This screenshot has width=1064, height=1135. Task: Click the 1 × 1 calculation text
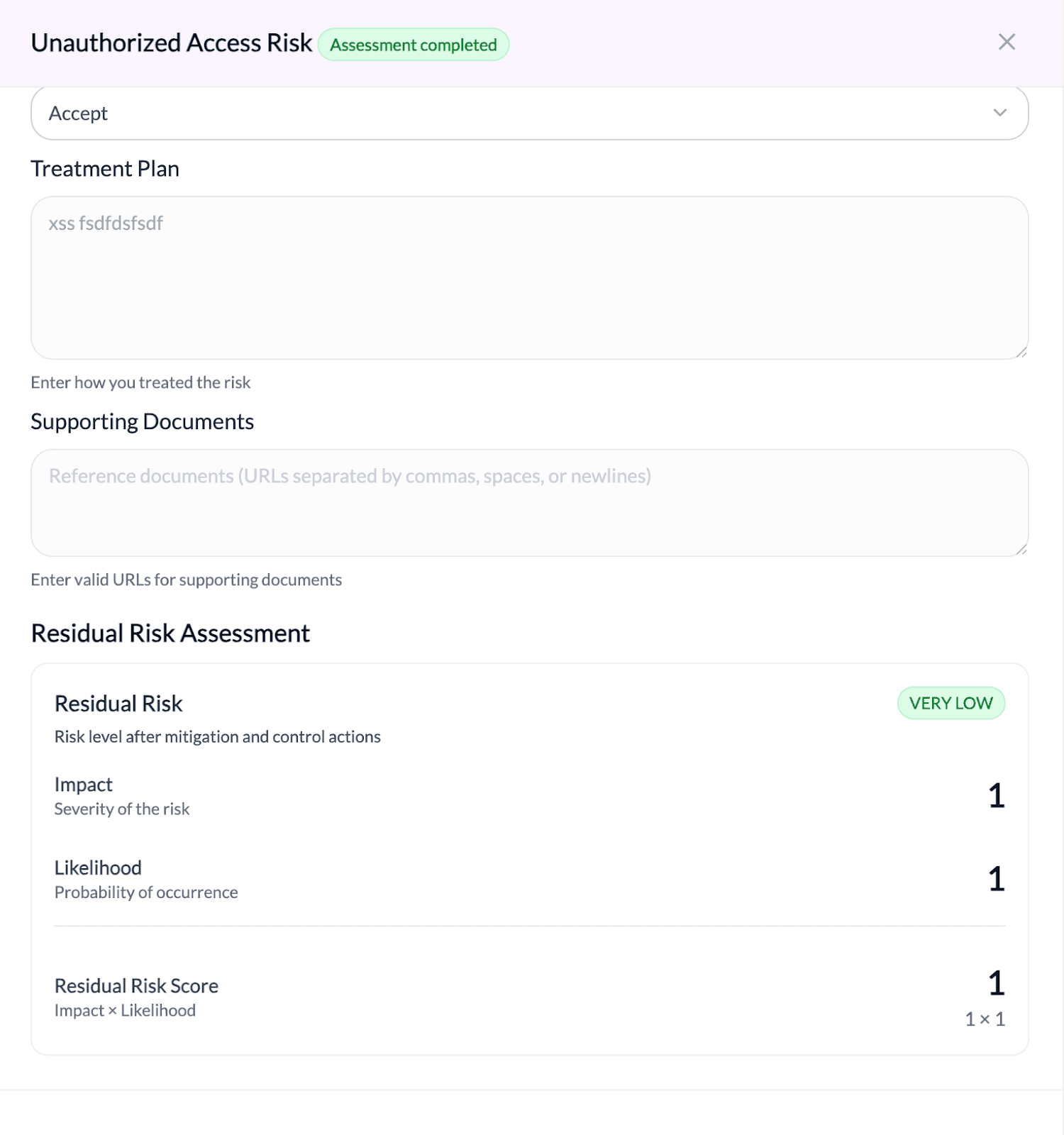[985, 1019]
